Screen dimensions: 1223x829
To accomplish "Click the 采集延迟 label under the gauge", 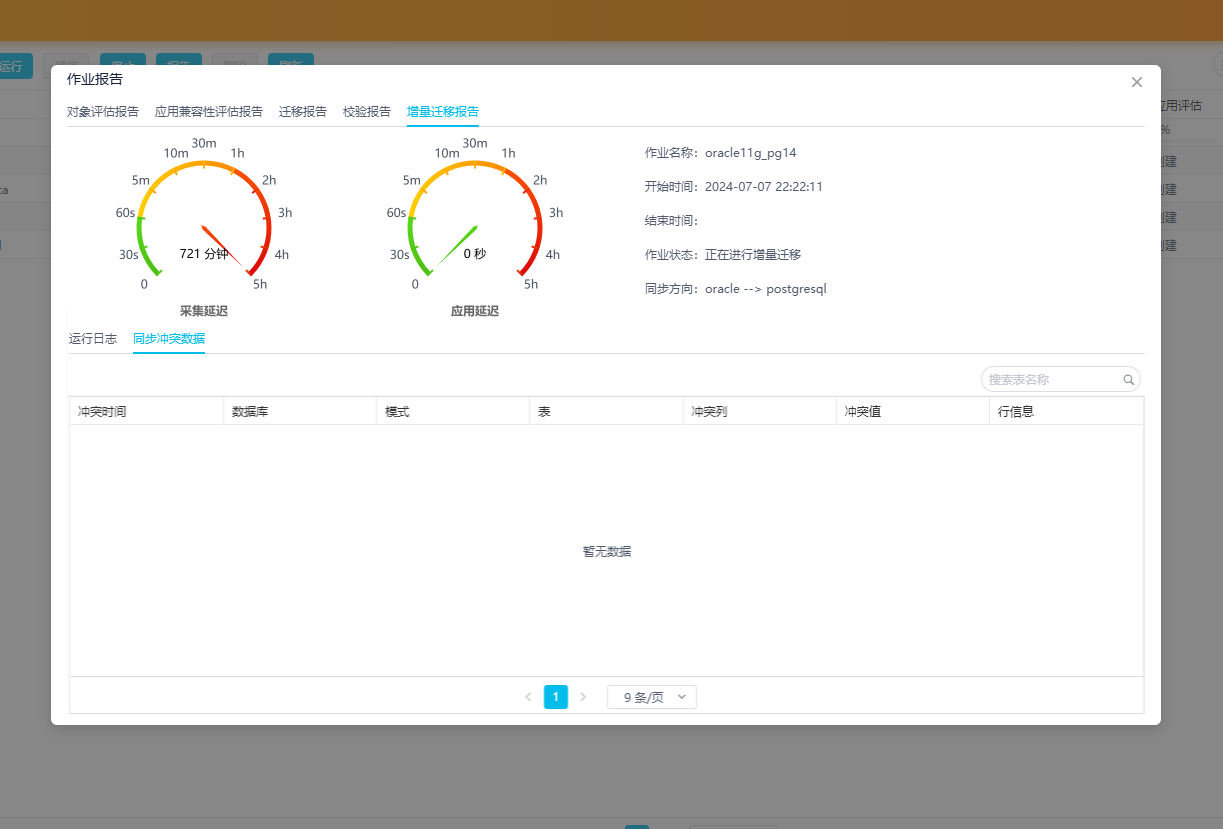I will tap(204, 311).
